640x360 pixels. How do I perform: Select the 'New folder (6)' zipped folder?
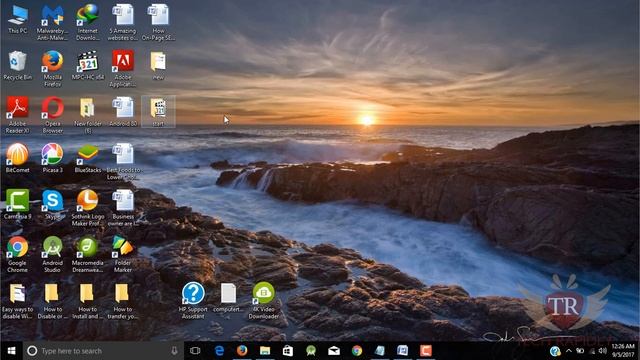click(87, 116)
